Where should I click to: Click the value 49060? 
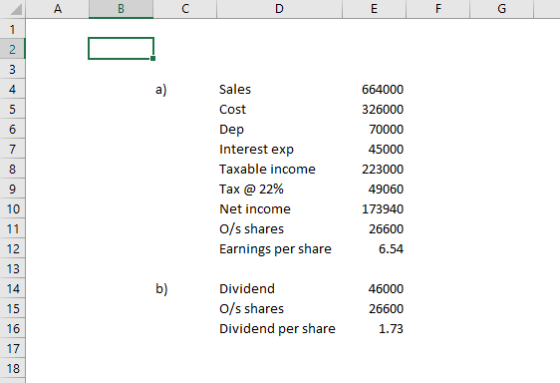(x=386, y=189)
